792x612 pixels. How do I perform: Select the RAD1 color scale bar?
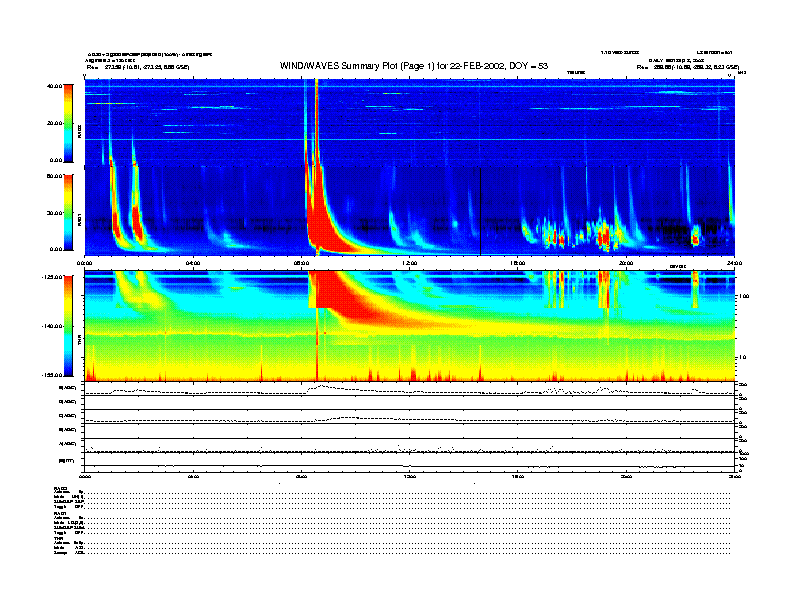68,213
